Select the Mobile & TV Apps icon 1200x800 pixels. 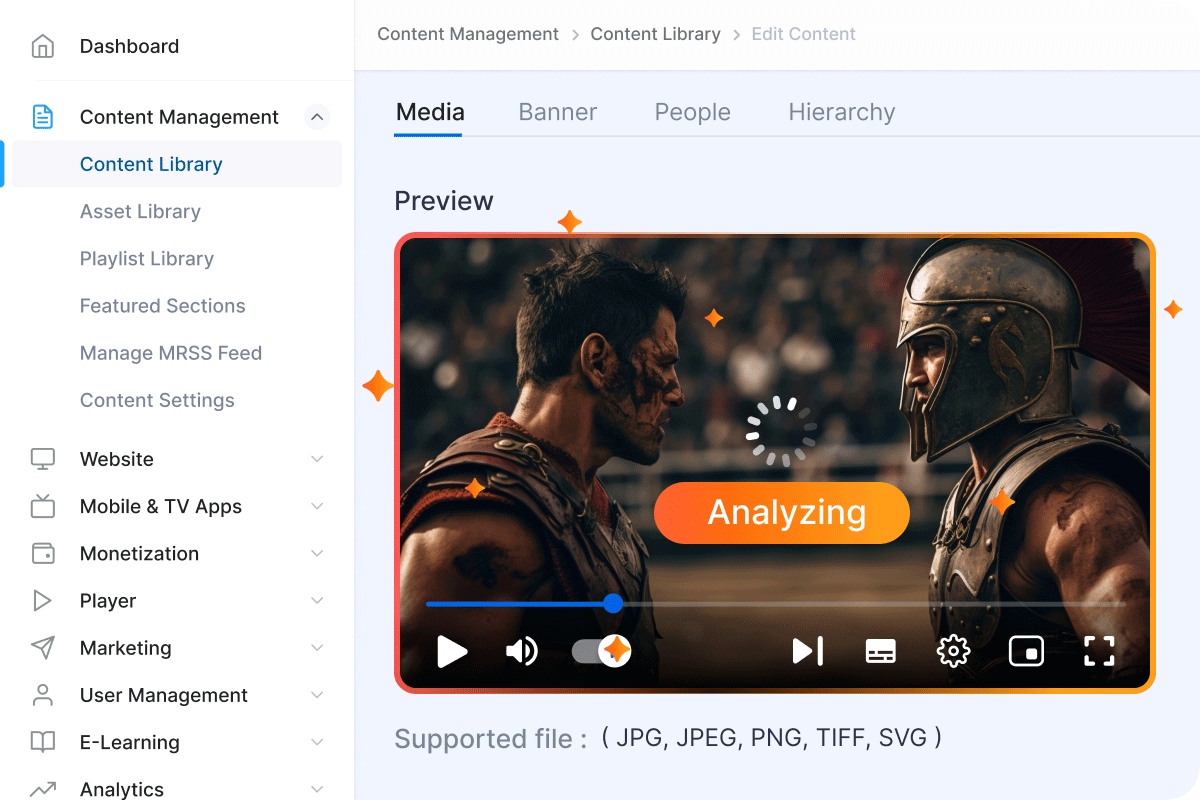[42, 506]
